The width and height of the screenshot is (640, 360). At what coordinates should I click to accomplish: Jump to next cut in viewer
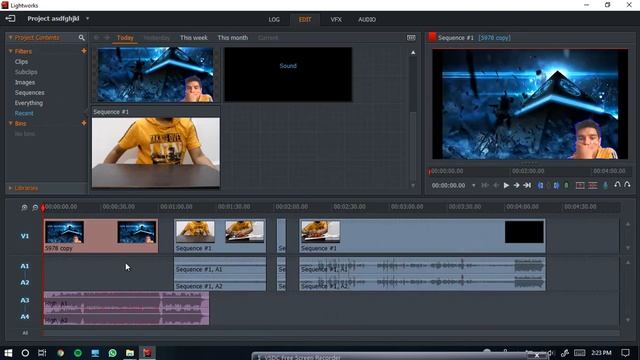click(x=527, y=185)
